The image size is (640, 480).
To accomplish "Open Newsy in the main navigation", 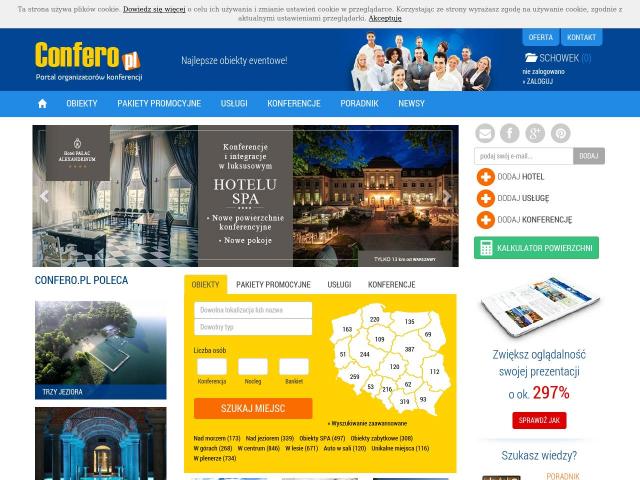I will coord(411,104).
